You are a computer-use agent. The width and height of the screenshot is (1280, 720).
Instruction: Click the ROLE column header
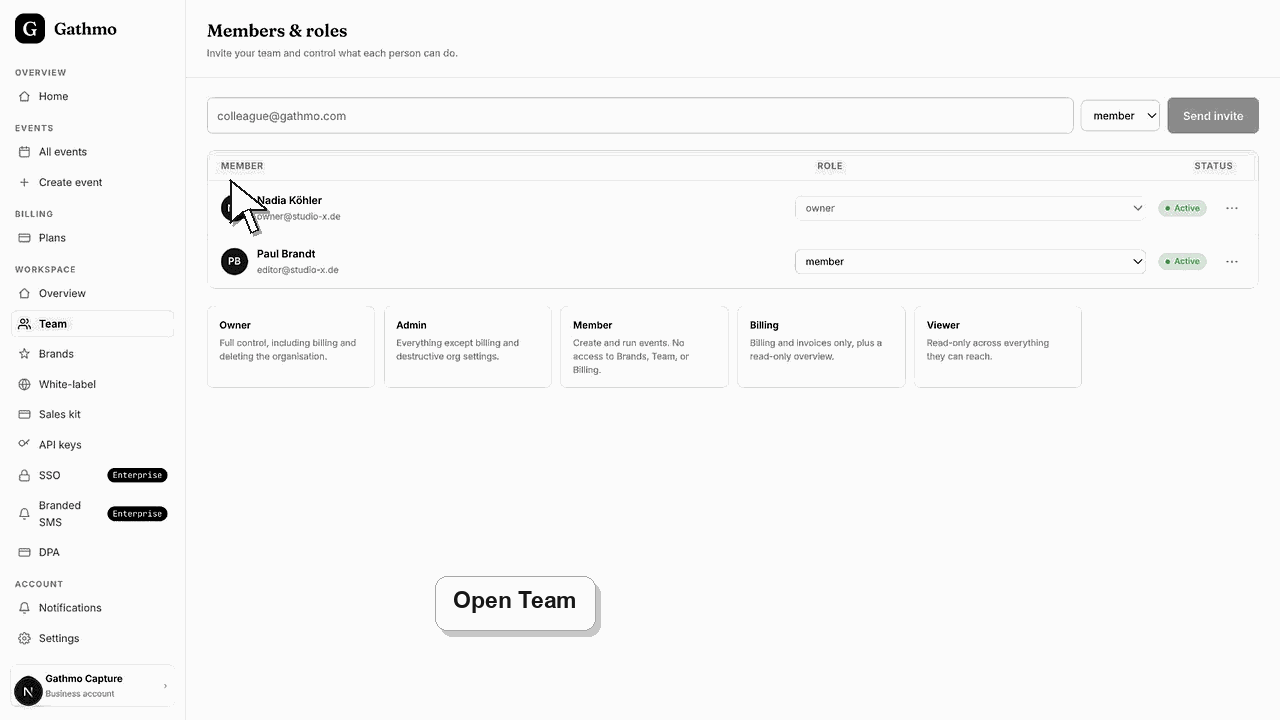click(x=830, y=166)
